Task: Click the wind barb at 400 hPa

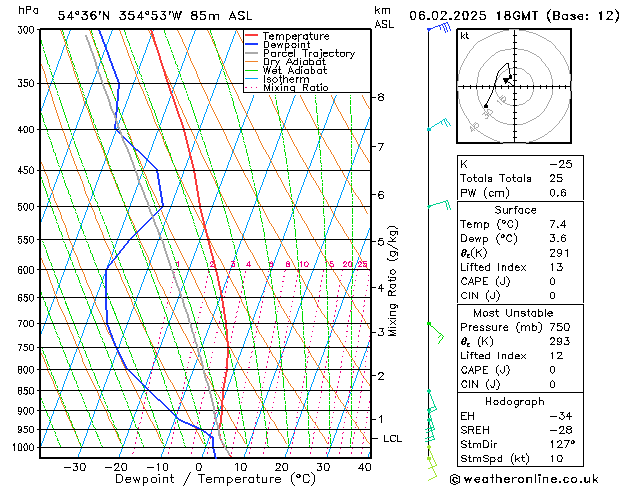Action: click(439, 124)
